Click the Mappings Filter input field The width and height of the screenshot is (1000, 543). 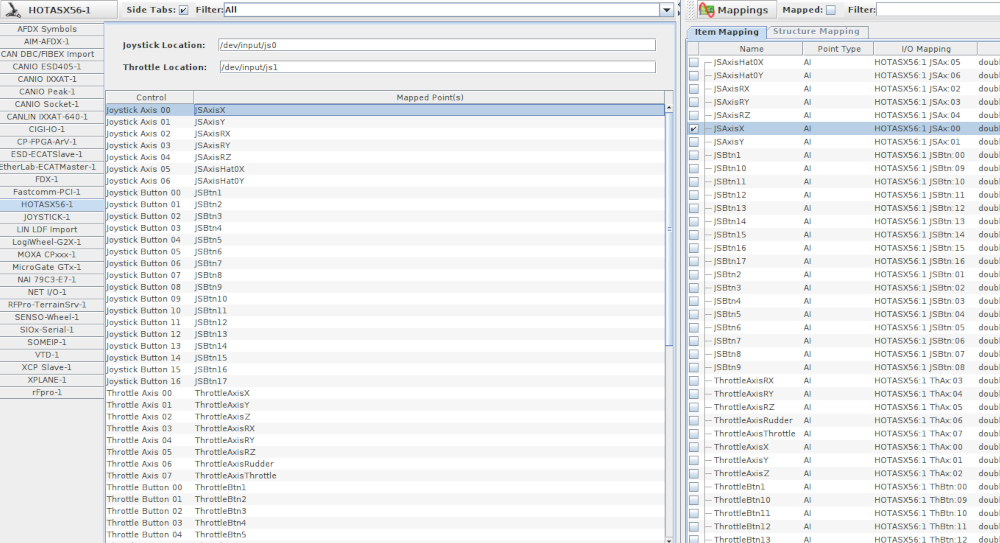(x=938, y=10)
